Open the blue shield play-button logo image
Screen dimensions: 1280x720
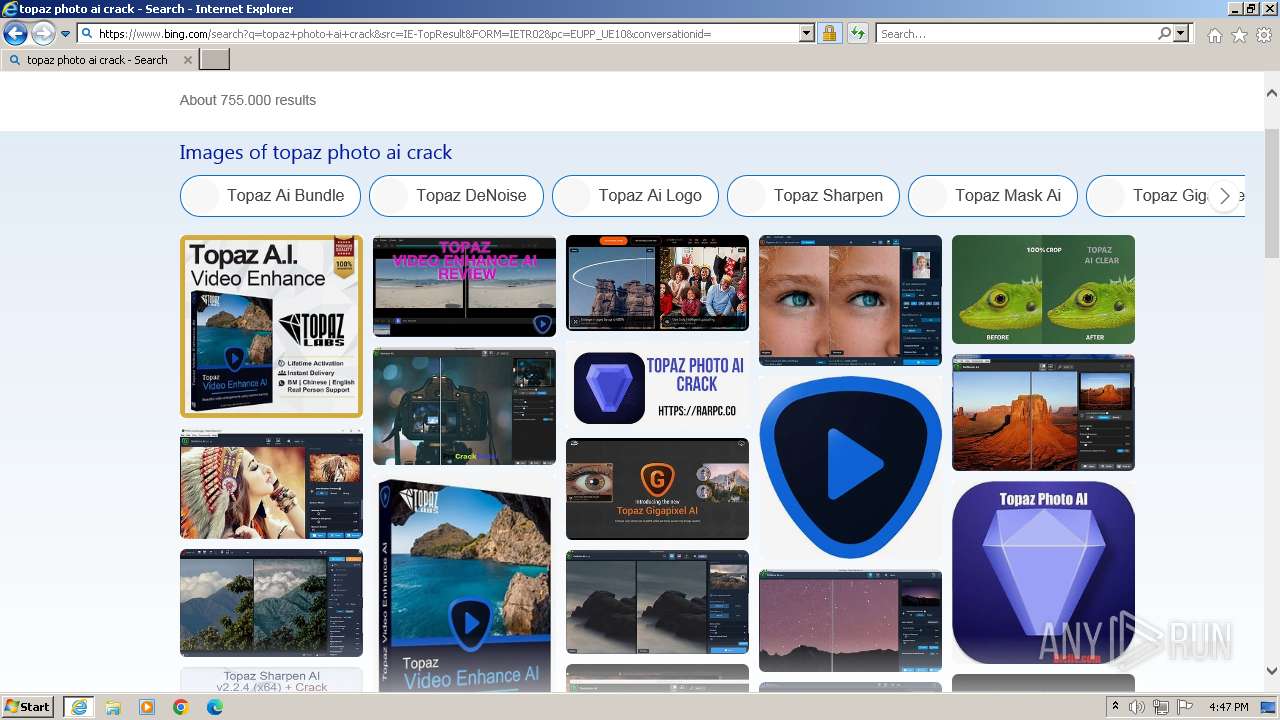click(x=850, y=467)
